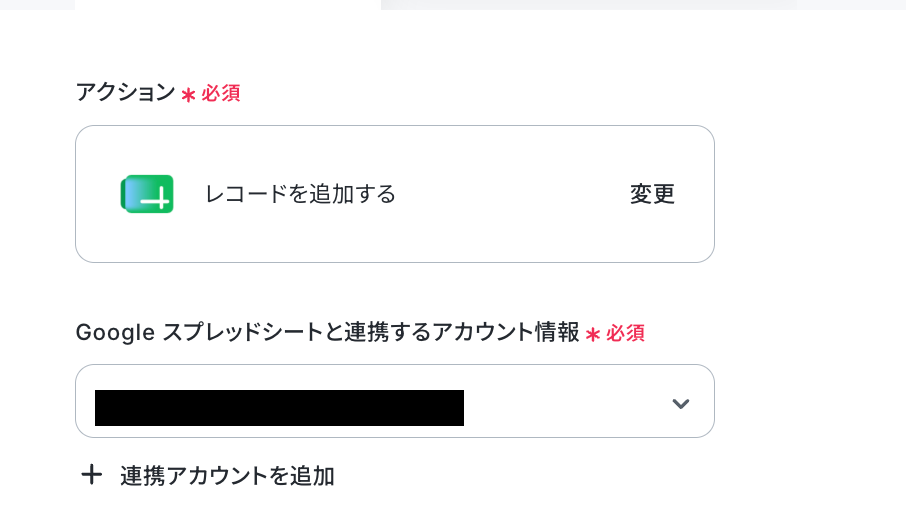
Task: Click the 必須 marker beside アカウント情報
Action: (625, 333)
